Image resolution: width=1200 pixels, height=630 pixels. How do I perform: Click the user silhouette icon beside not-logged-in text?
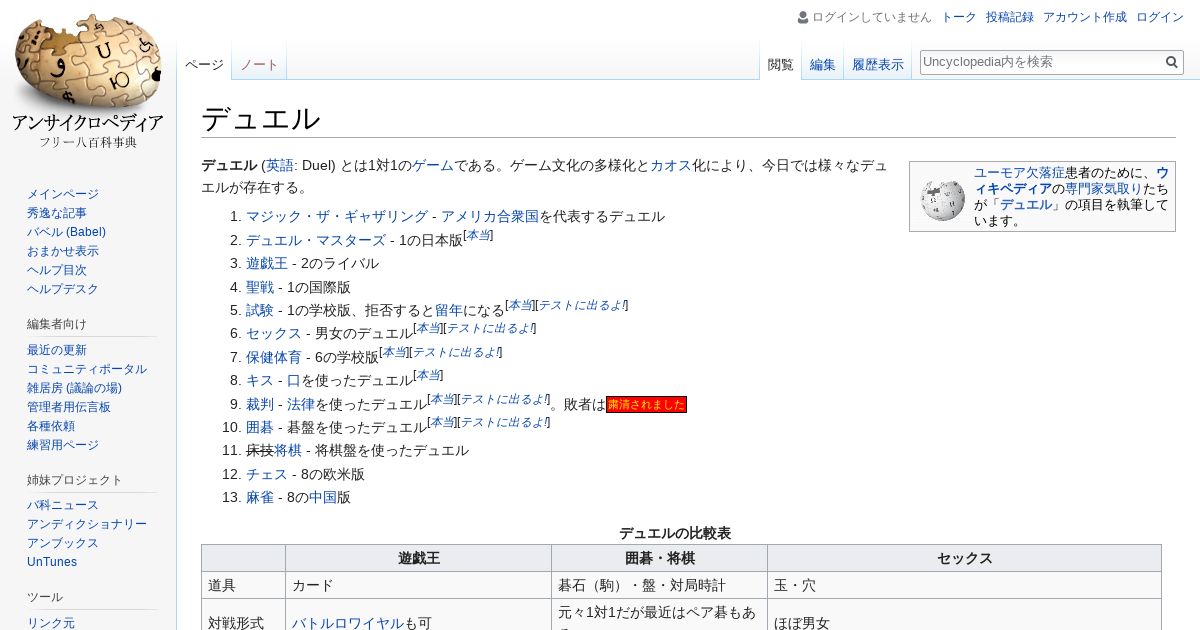(x=803, y=17)
